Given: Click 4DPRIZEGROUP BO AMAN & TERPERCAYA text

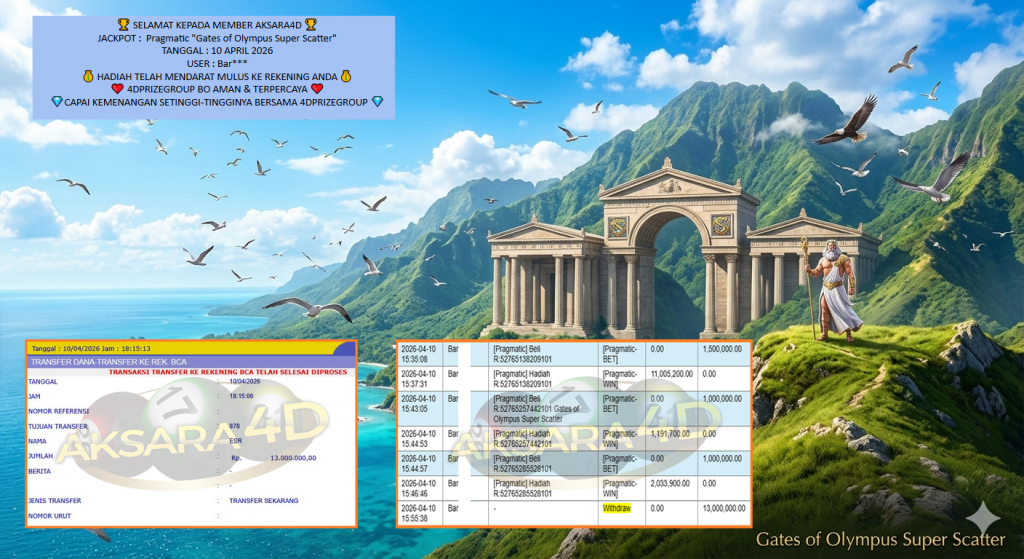Looking at the screenshot, I should 217,89.
